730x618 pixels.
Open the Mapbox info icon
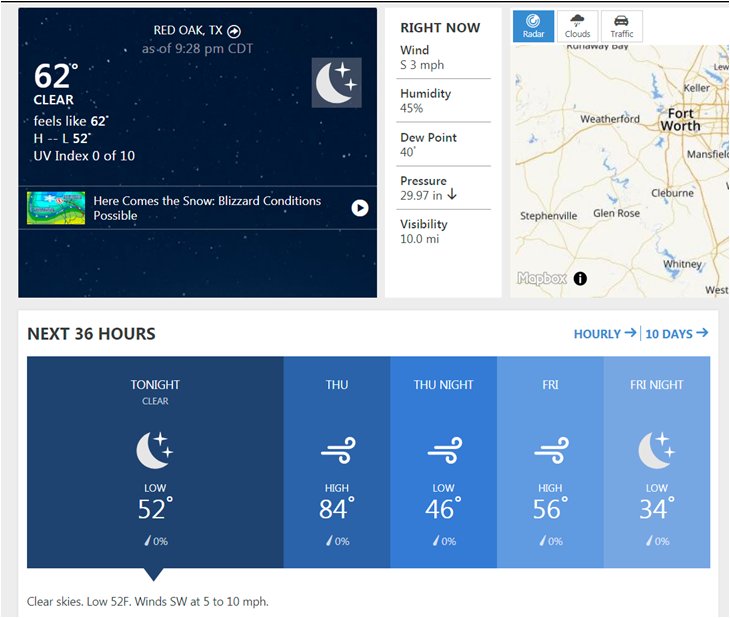point(580,278)
